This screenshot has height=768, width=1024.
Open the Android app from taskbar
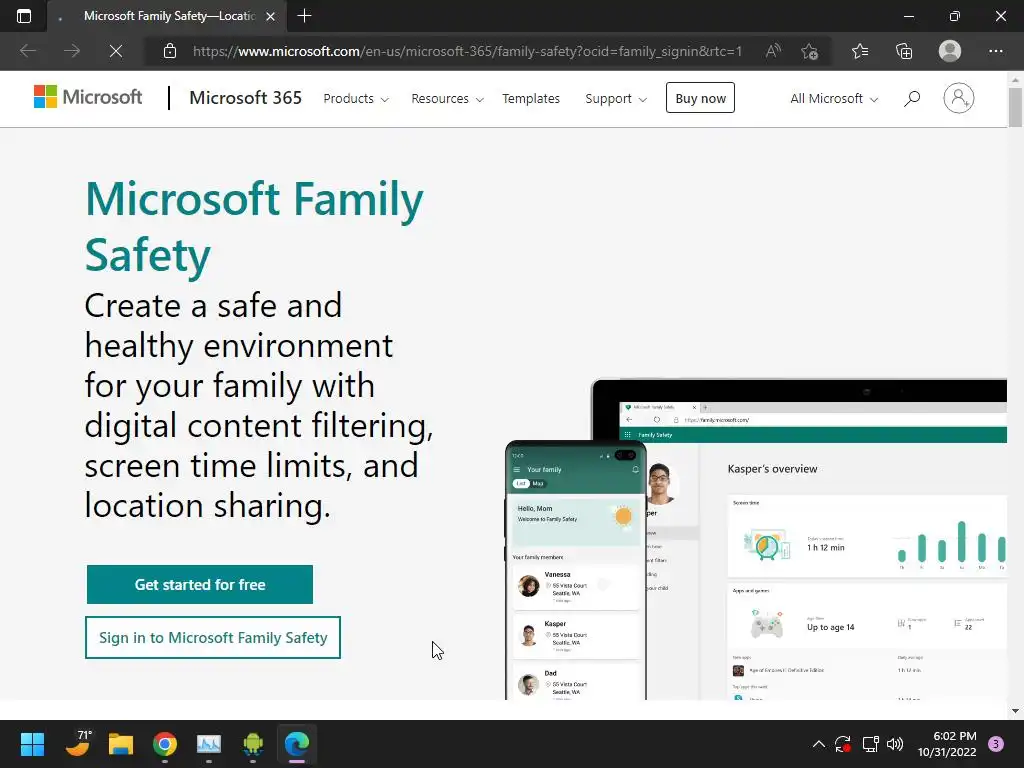[253, 744]
